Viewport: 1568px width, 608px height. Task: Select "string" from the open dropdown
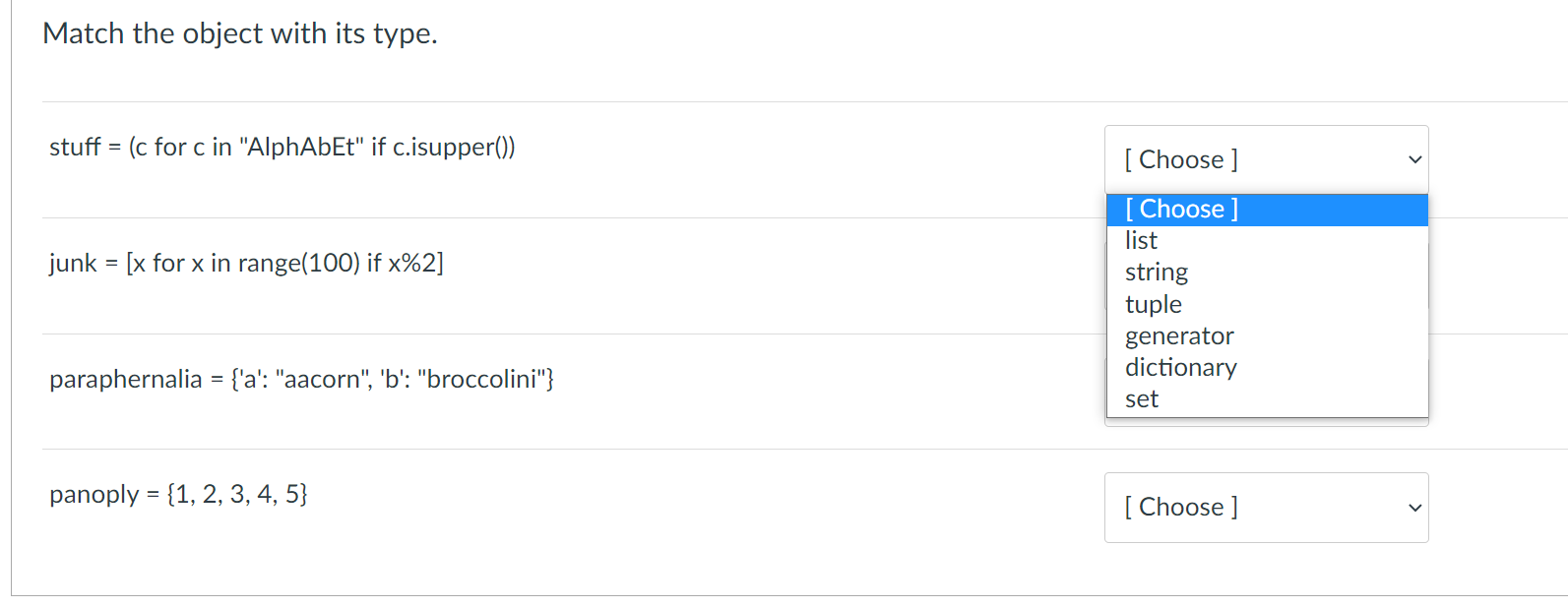pyautogui.click(x=1156, y=272)
